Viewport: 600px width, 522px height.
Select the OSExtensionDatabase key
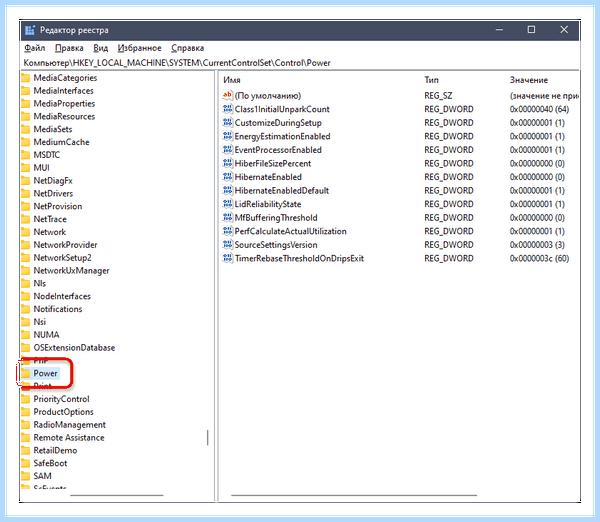(x=74, y=347)
